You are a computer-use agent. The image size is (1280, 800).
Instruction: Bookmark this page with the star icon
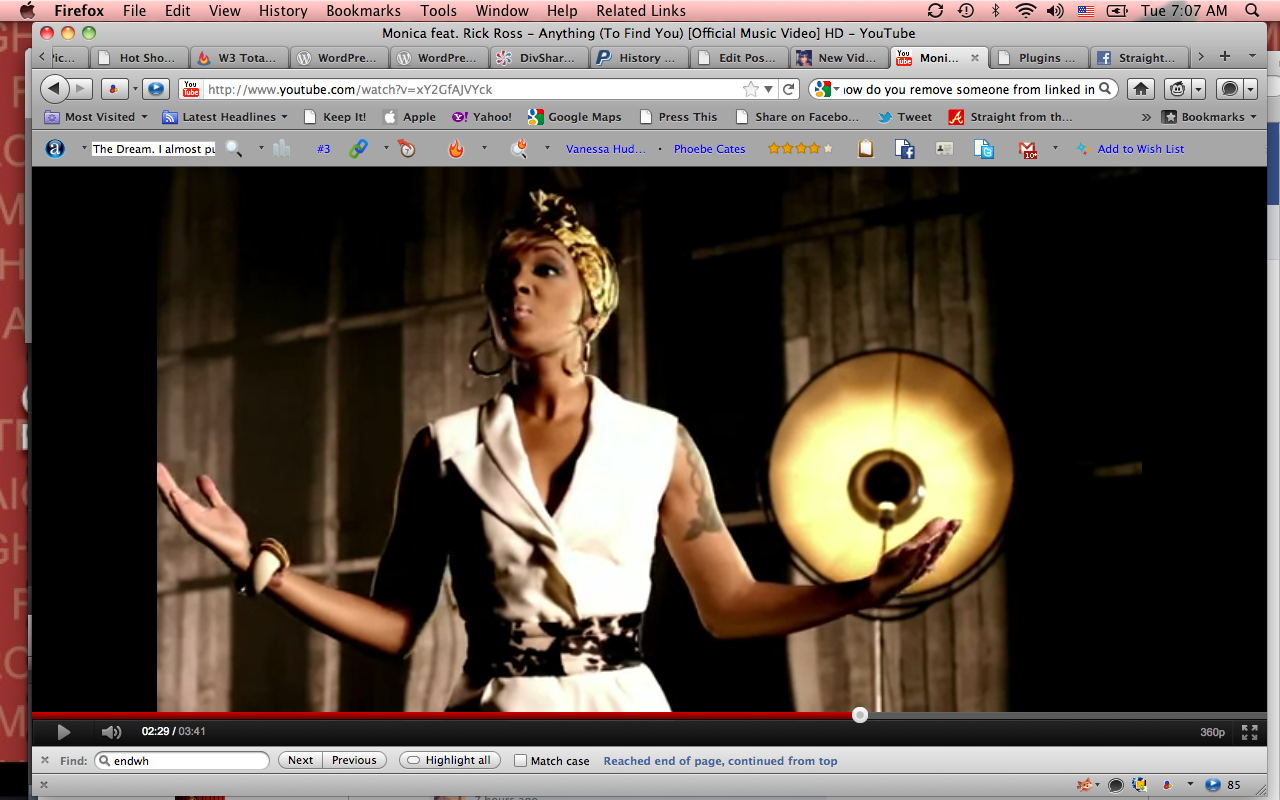pos(751,89)
